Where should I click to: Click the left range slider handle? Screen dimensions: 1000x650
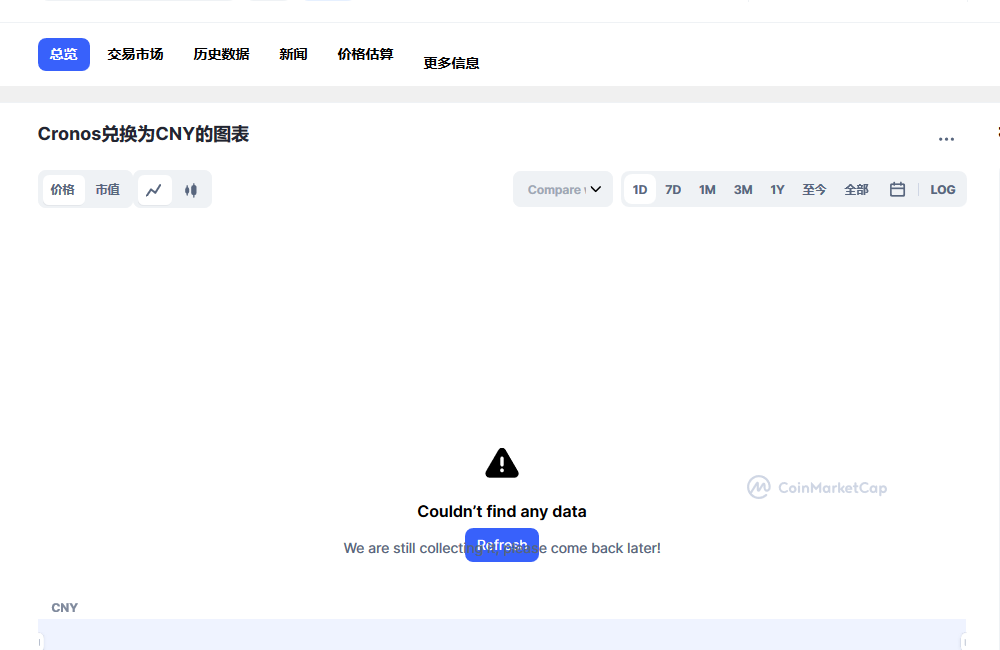pos(41,641)
